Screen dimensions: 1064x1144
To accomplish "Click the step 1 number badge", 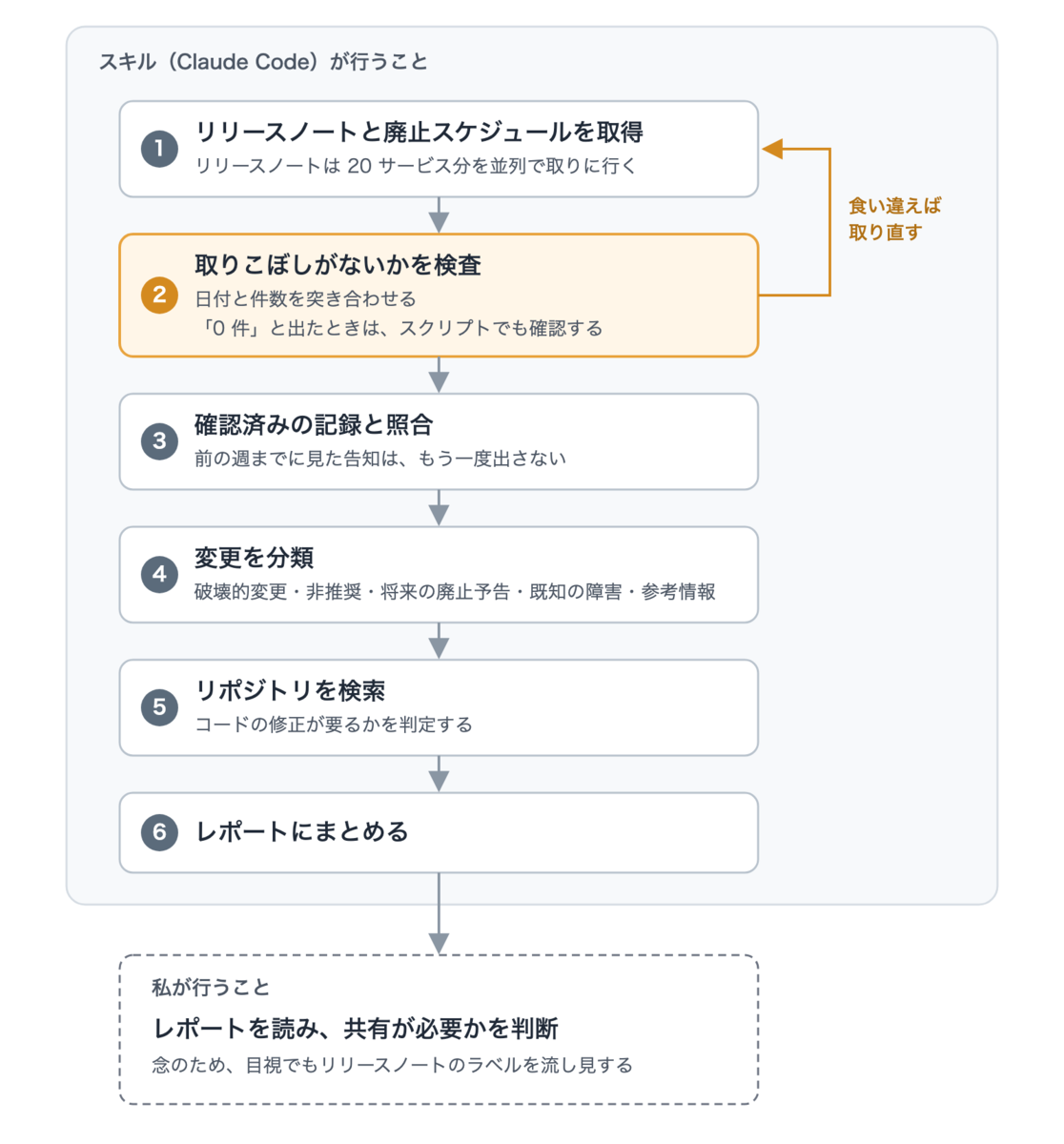I will tap(159, 149).
